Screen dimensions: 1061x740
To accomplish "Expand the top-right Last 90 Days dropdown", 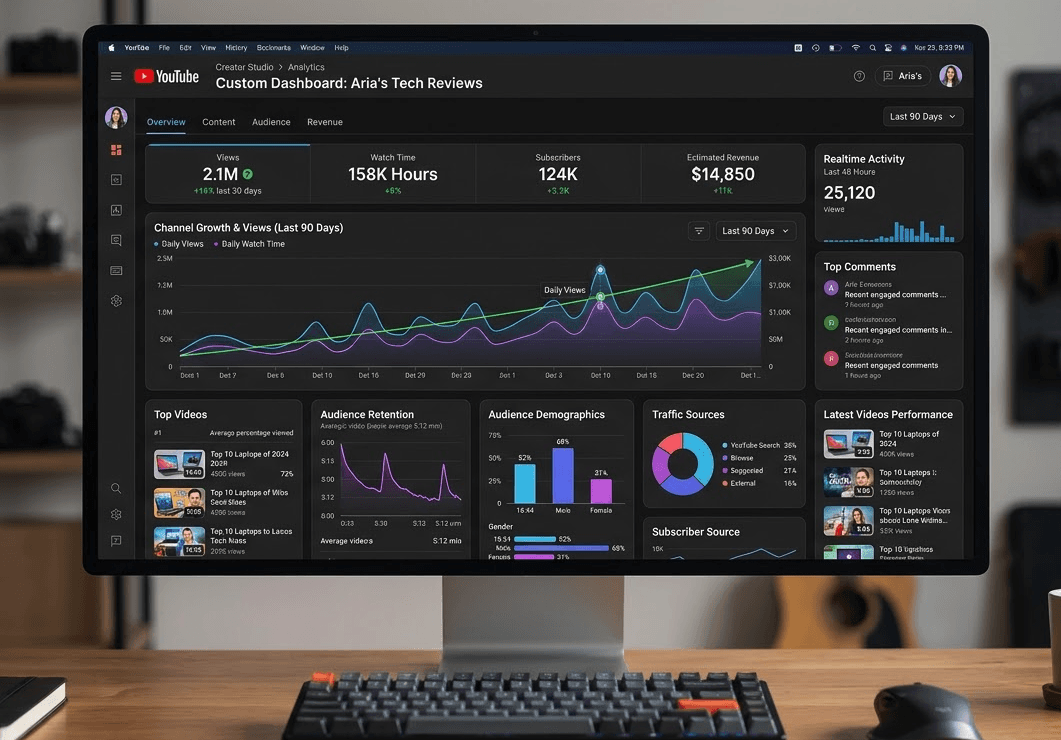I will pos(923,117).
